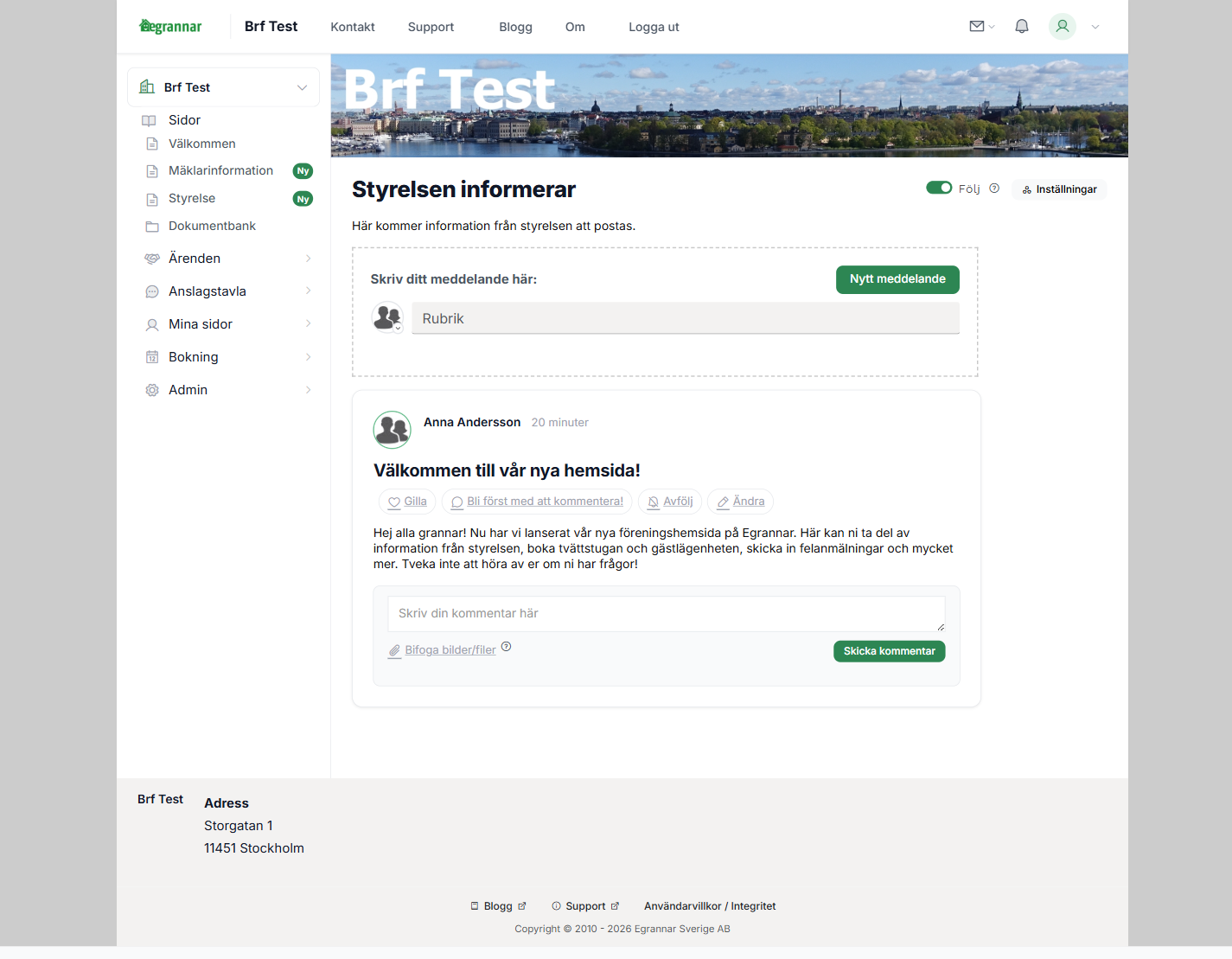The image size is (1232, 959).
Task: Click the Ny badge next to Mäklarinformation
Action: coord(303,171)
